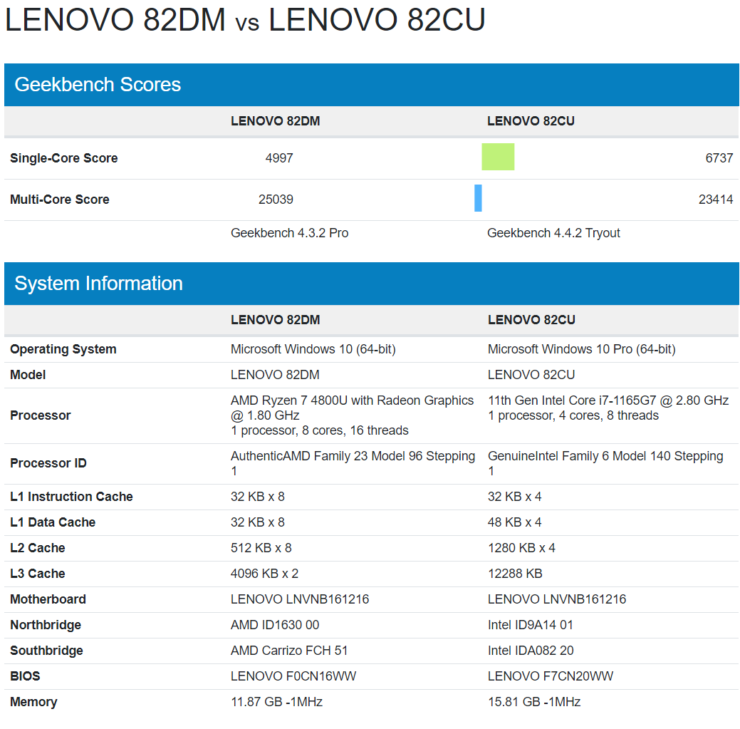Viewport: 740px width, 729px height.
Task: Click the Northbridge row label
Action: (45, 625)
